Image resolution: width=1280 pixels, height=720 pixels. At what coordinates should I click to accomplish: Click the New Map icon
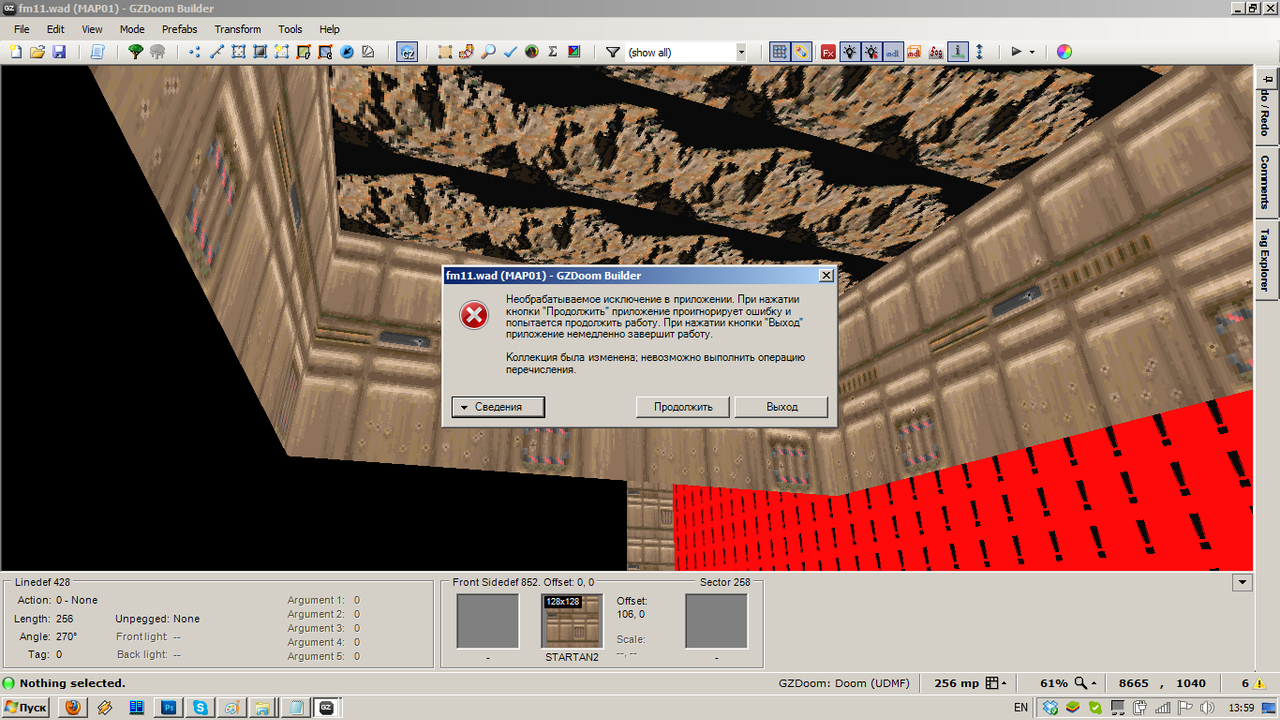click(16, 52)
